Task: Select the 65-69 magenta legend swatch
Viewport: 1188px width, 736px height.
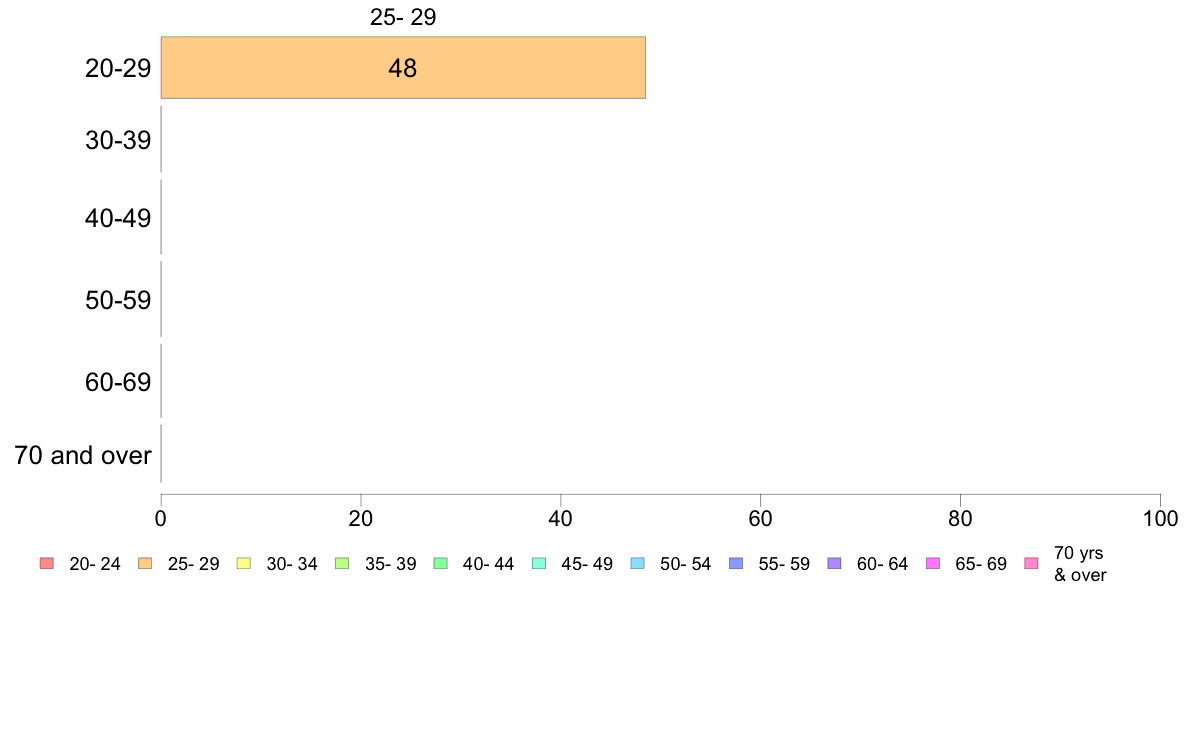Action: point(933,563)
